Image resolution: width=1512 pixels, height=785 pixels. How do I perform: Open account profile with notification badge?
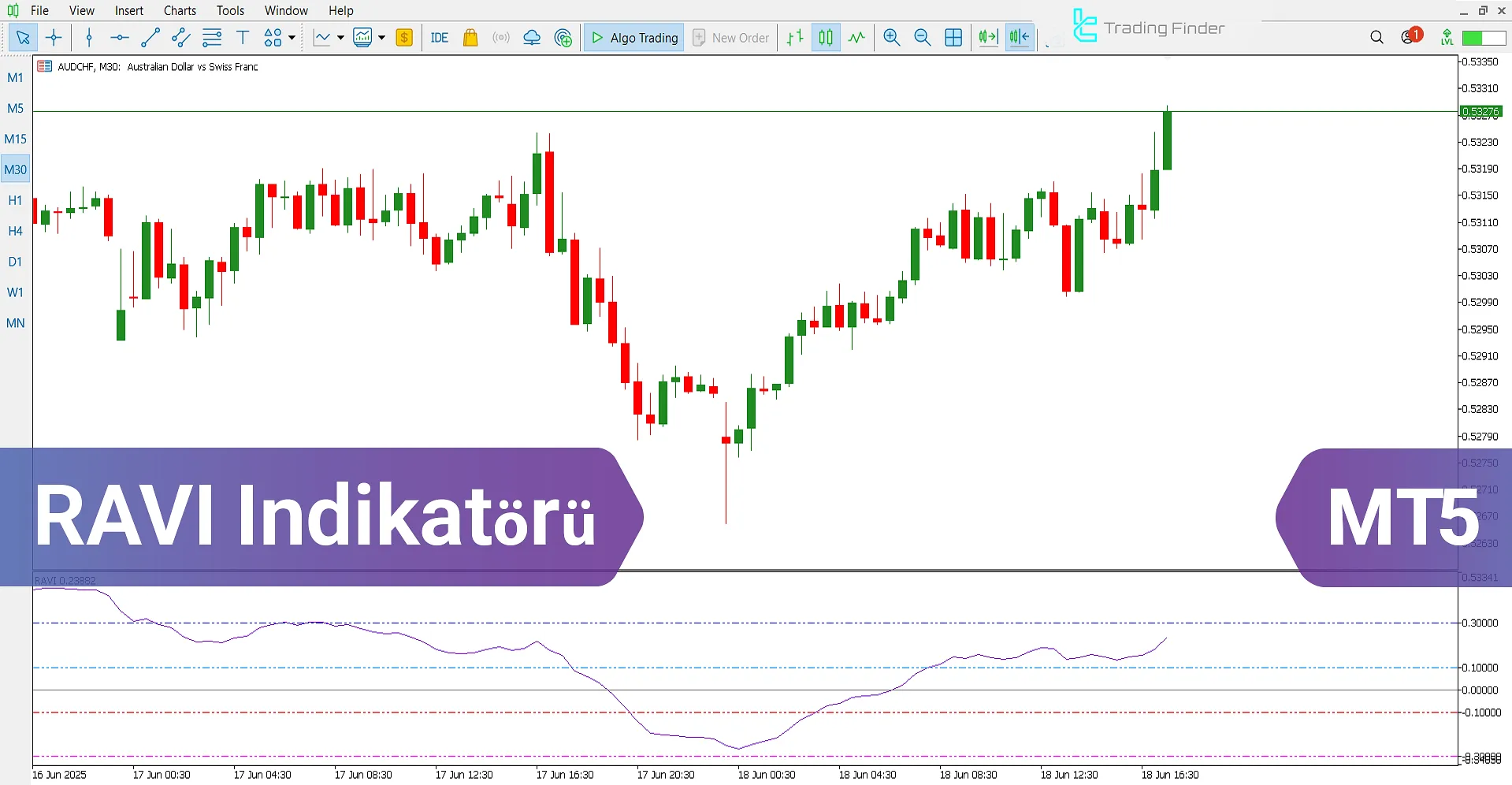pyautogui.click(x=1410, y=36)
